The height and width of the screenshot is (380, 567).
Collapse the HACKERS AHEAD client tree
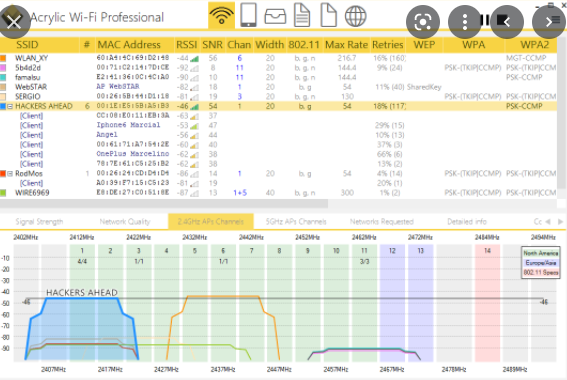(10, 106)
